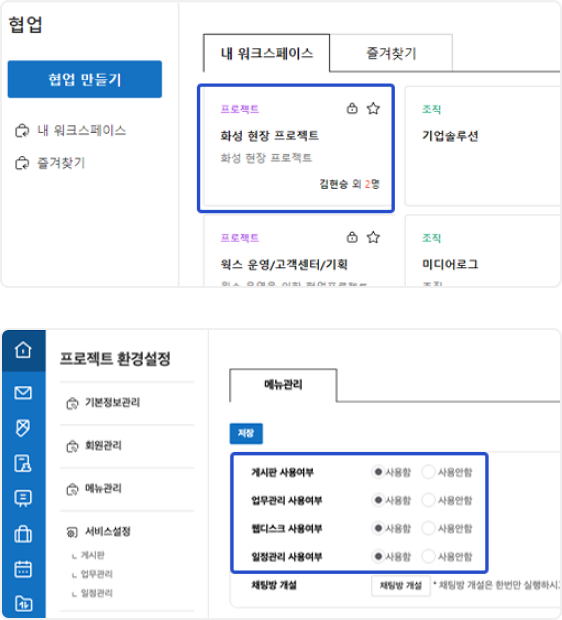Set 일정관리 사용여부 to 사용안함

coord(428,557)
